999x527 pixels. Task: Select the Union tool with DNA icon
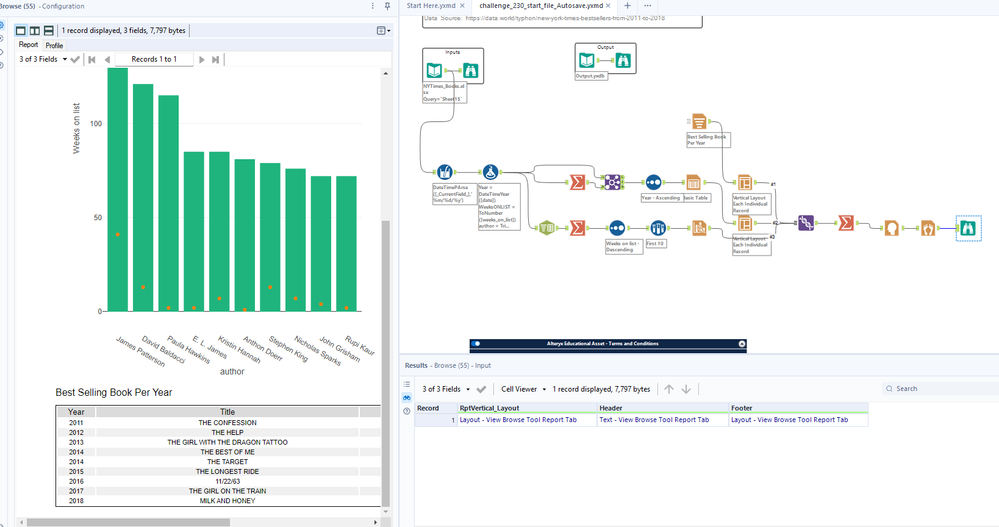tap(806, 223)
